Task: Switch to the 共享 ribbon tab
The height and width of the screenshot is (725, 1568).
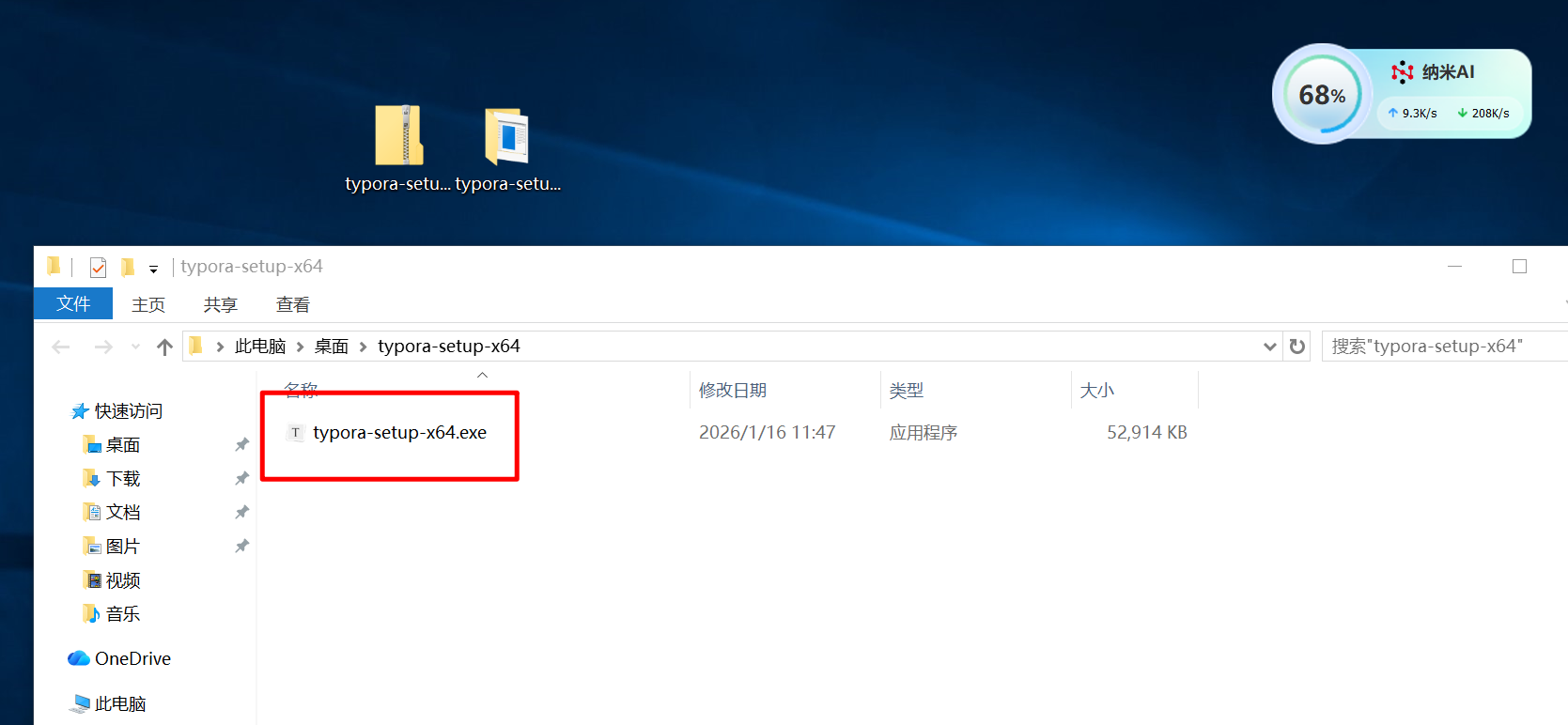Action: pos(220,304)
